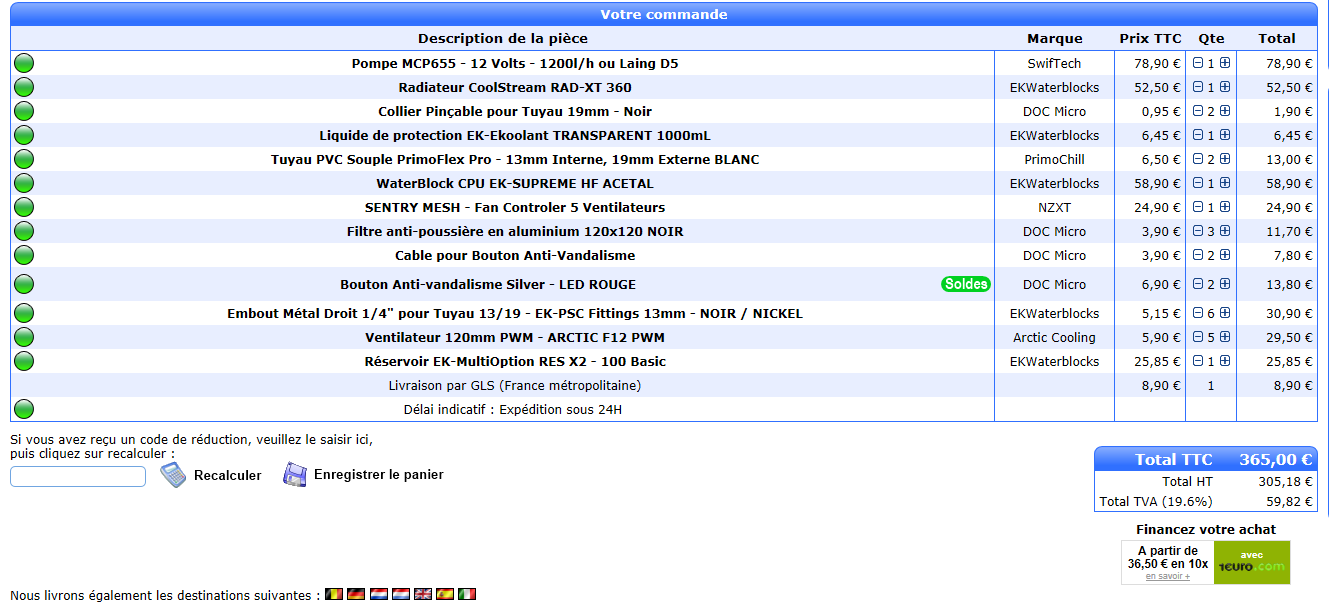The image size is (1329, 603).
Task: Increase quantity of Tuyau PVC PrimoFlex Pro
Action: [1224, 159]
